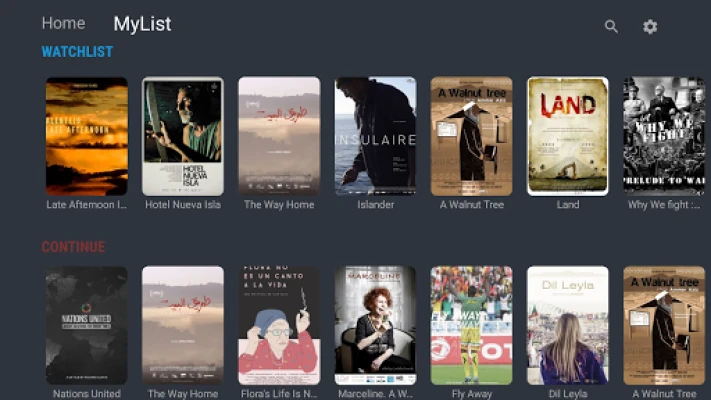Resume A Walnut Tree in Continue row
Screen dimensions: 711x400
click(664, 326)
